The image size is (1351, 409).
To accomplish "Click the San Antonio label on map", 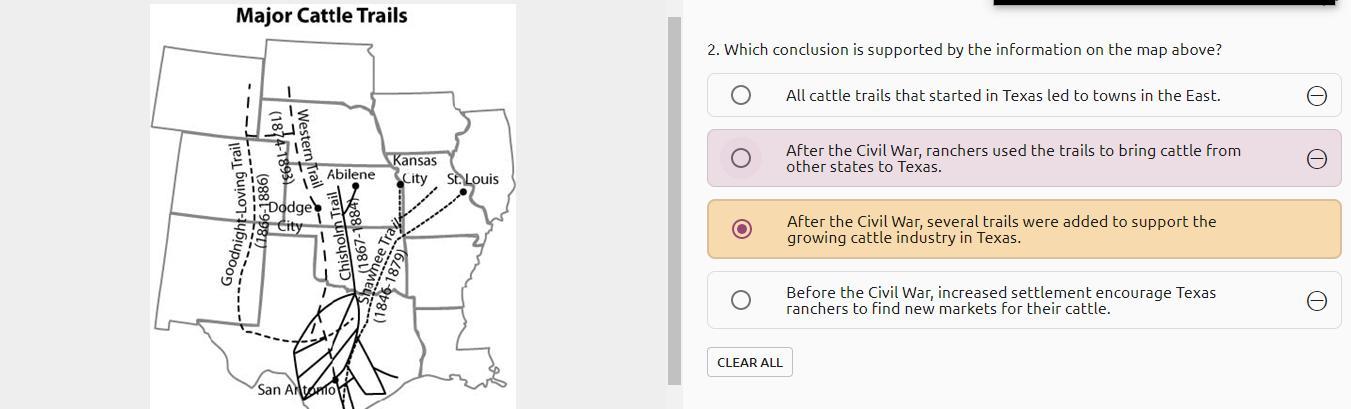I will pyautogui.click(x=296, y=389).
